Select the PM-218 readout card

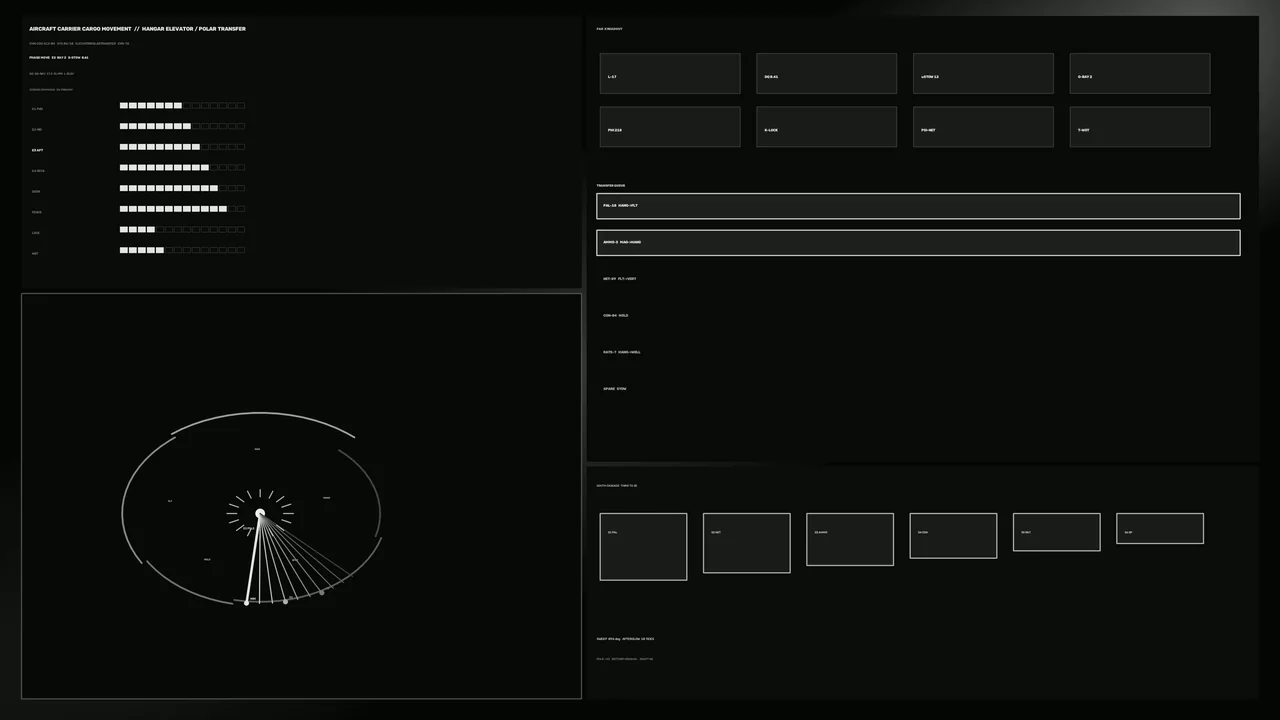pos(670,127)
